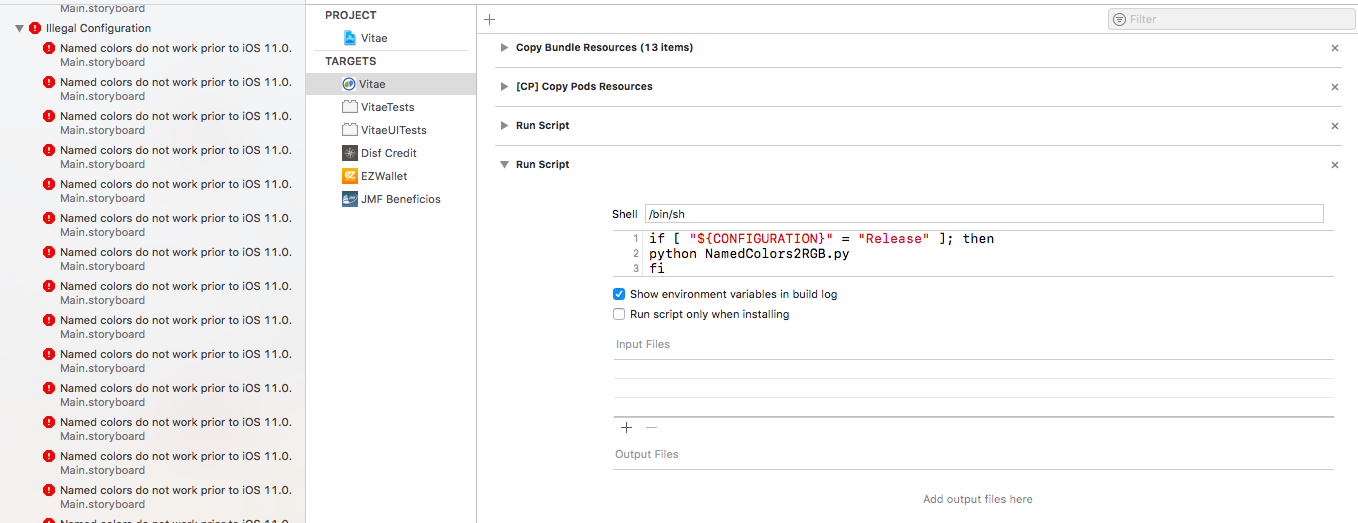Click the TARGETS section header
The width and height of the screenshot is (1358, 523).
351,61
